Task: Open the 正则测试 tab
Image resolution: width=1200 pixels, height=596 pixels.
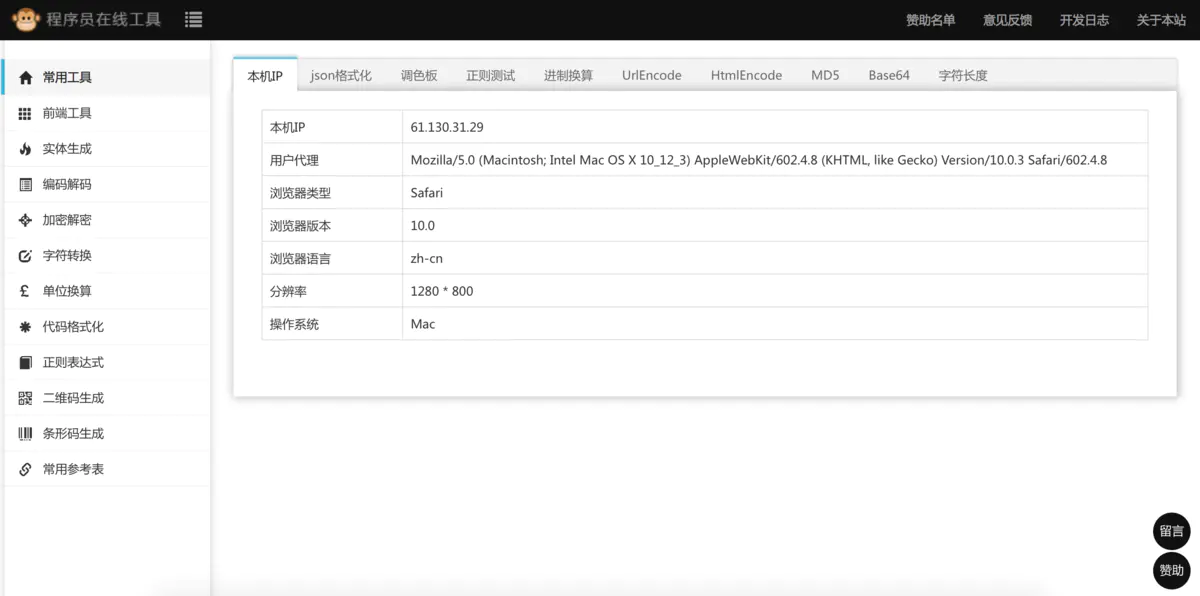Action: click(x=491, y=75)
